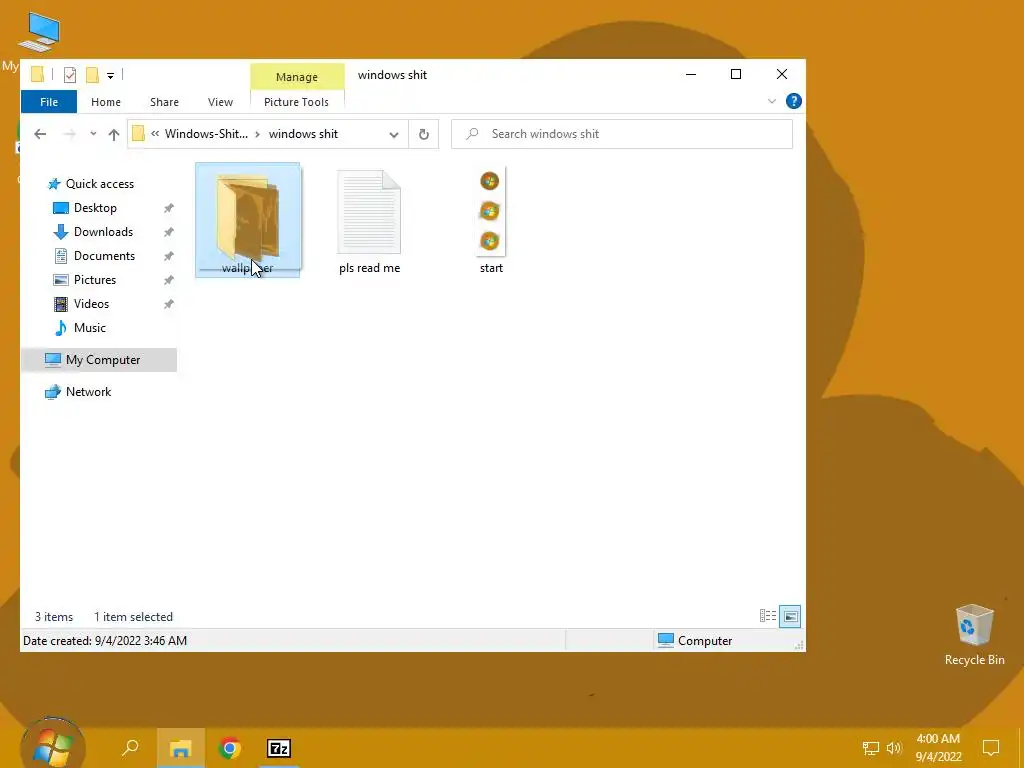
Task: Click the '3 items' status text
Action: tap(54, 617)
